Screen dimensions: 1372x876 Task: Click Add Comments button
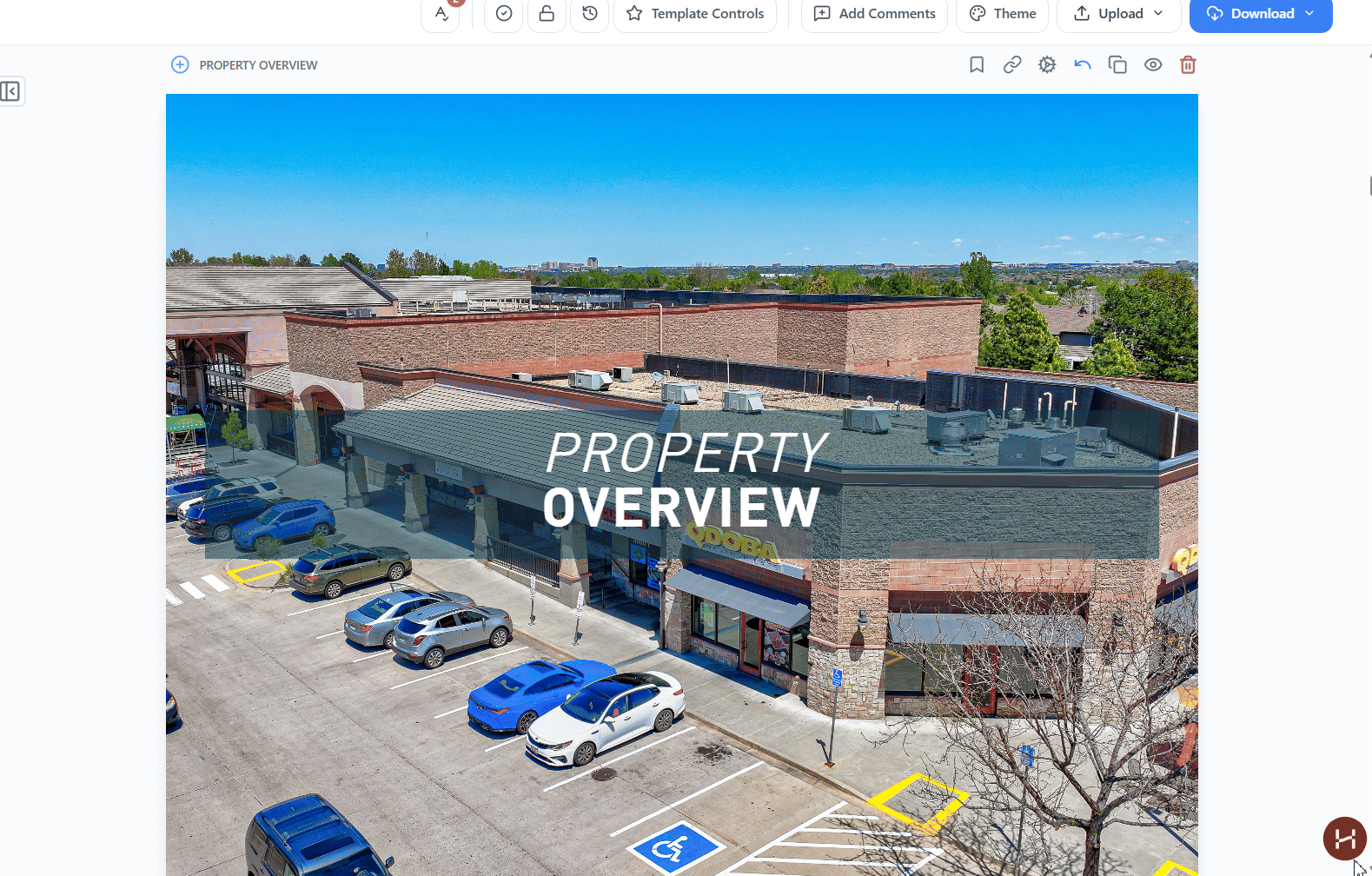point(874,14)
